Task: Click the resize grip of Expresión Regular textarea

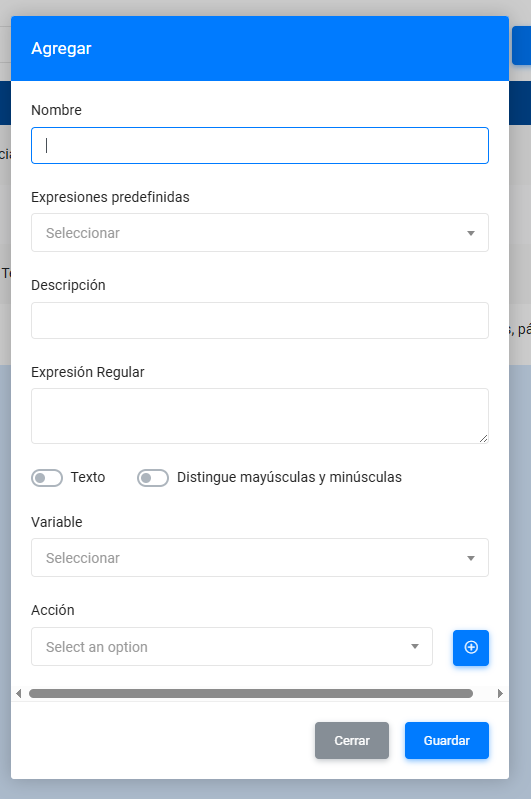Action: tap(483, 438)
